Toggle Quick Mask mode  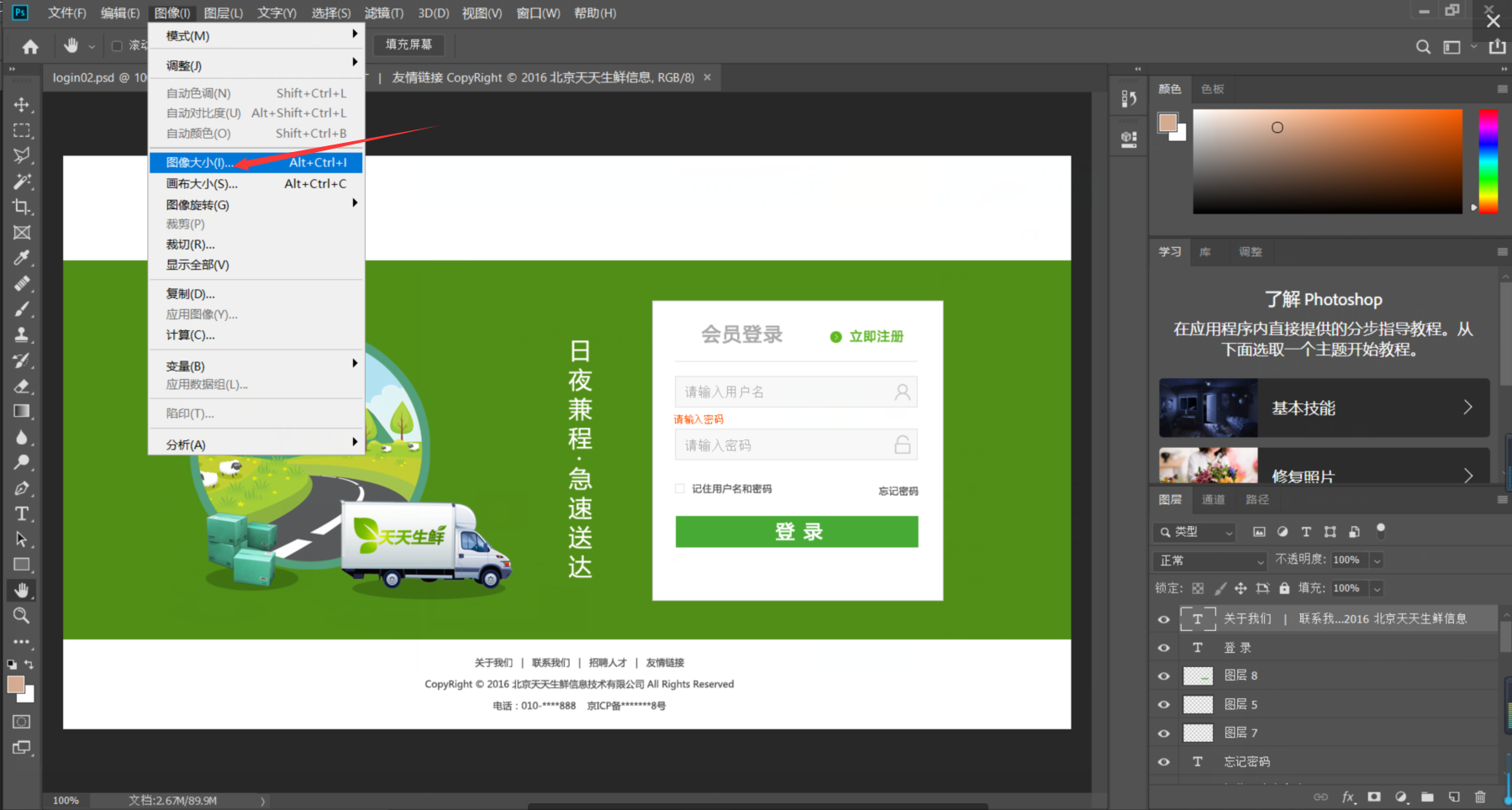tap(22, 722)
